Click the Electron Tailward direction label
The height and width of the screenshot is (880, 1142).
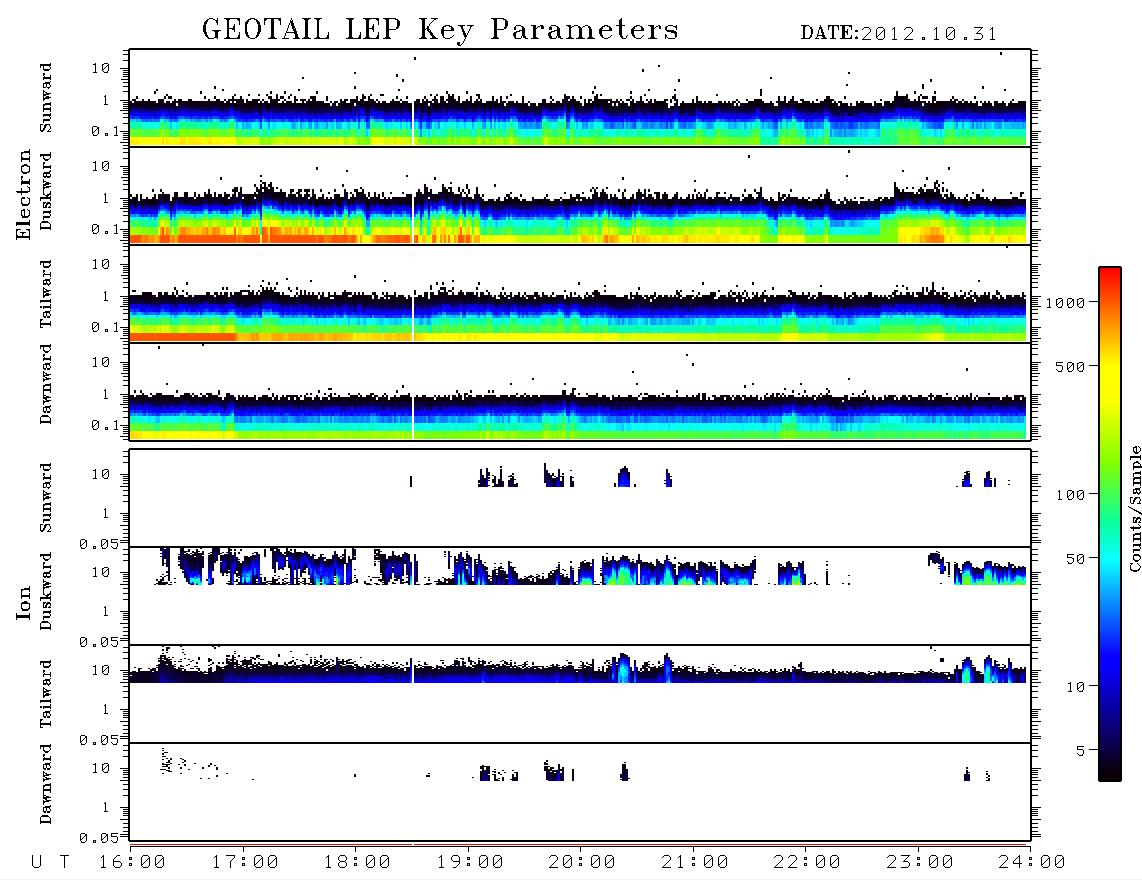(x=46, y=294)
